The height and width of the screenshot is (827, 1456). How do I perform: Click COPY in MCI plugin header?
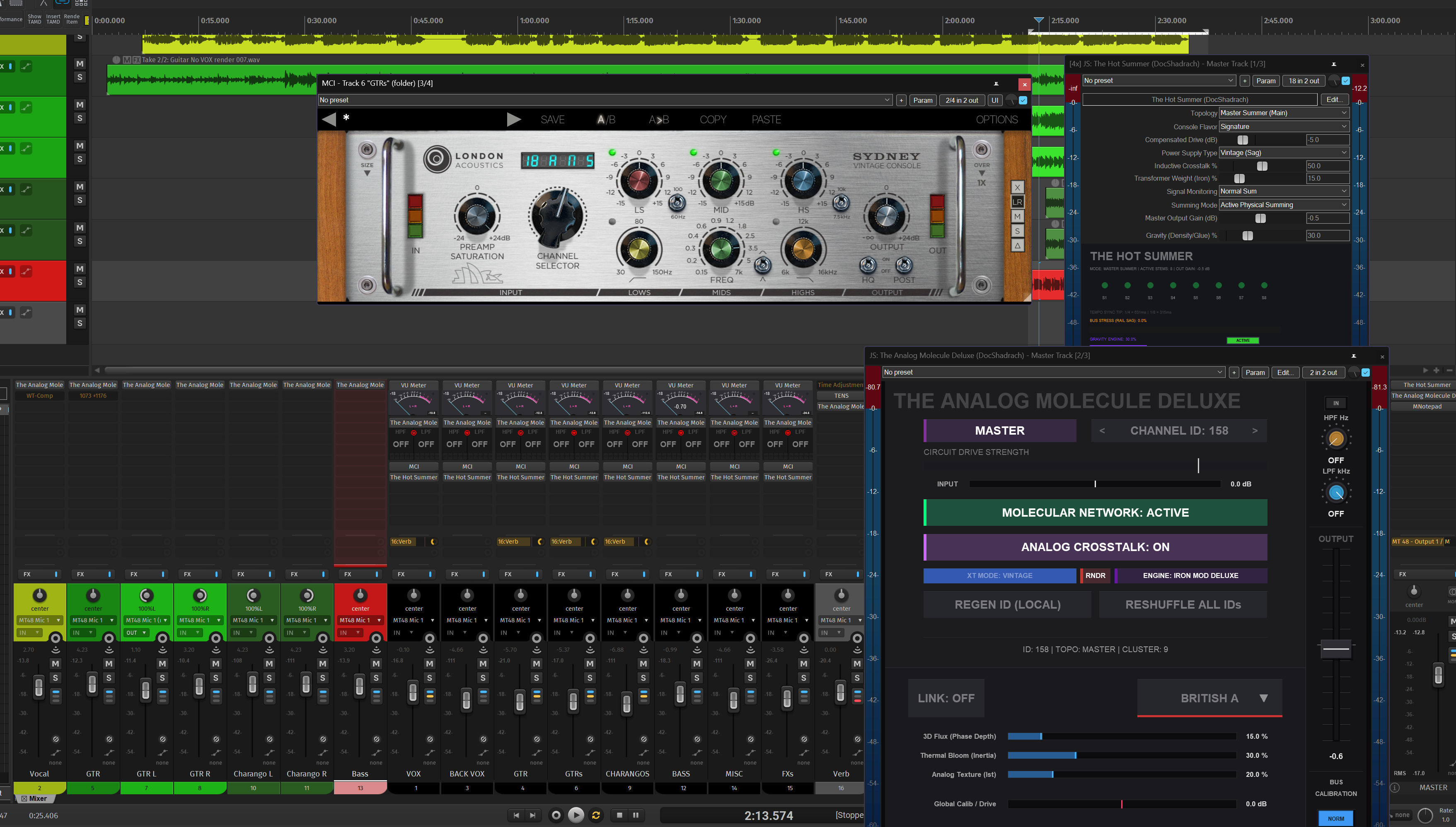click(713, 119)
